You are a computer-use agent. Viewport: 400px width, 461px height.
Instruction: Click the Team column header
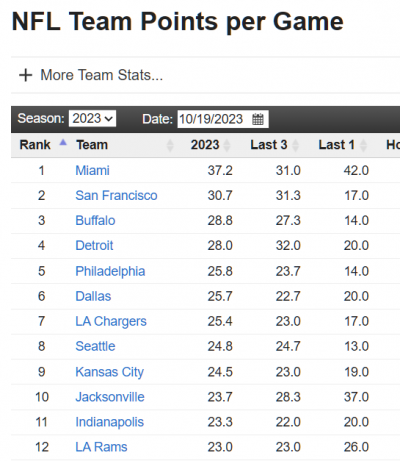click(92, 145)
